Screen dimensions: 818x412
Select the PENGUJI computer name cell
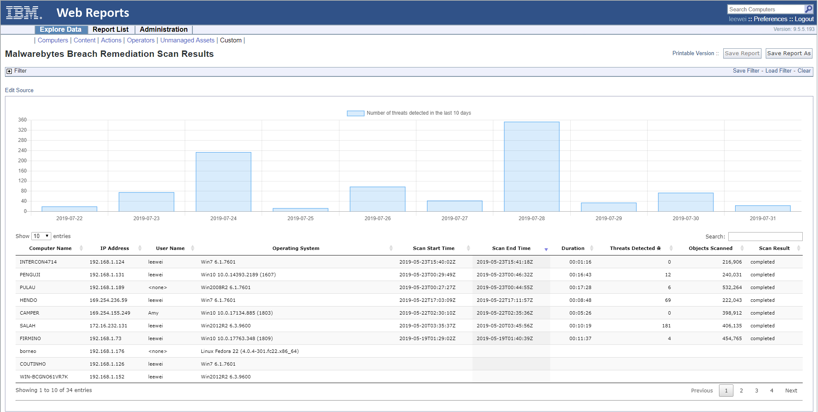[x=30, y=275]
